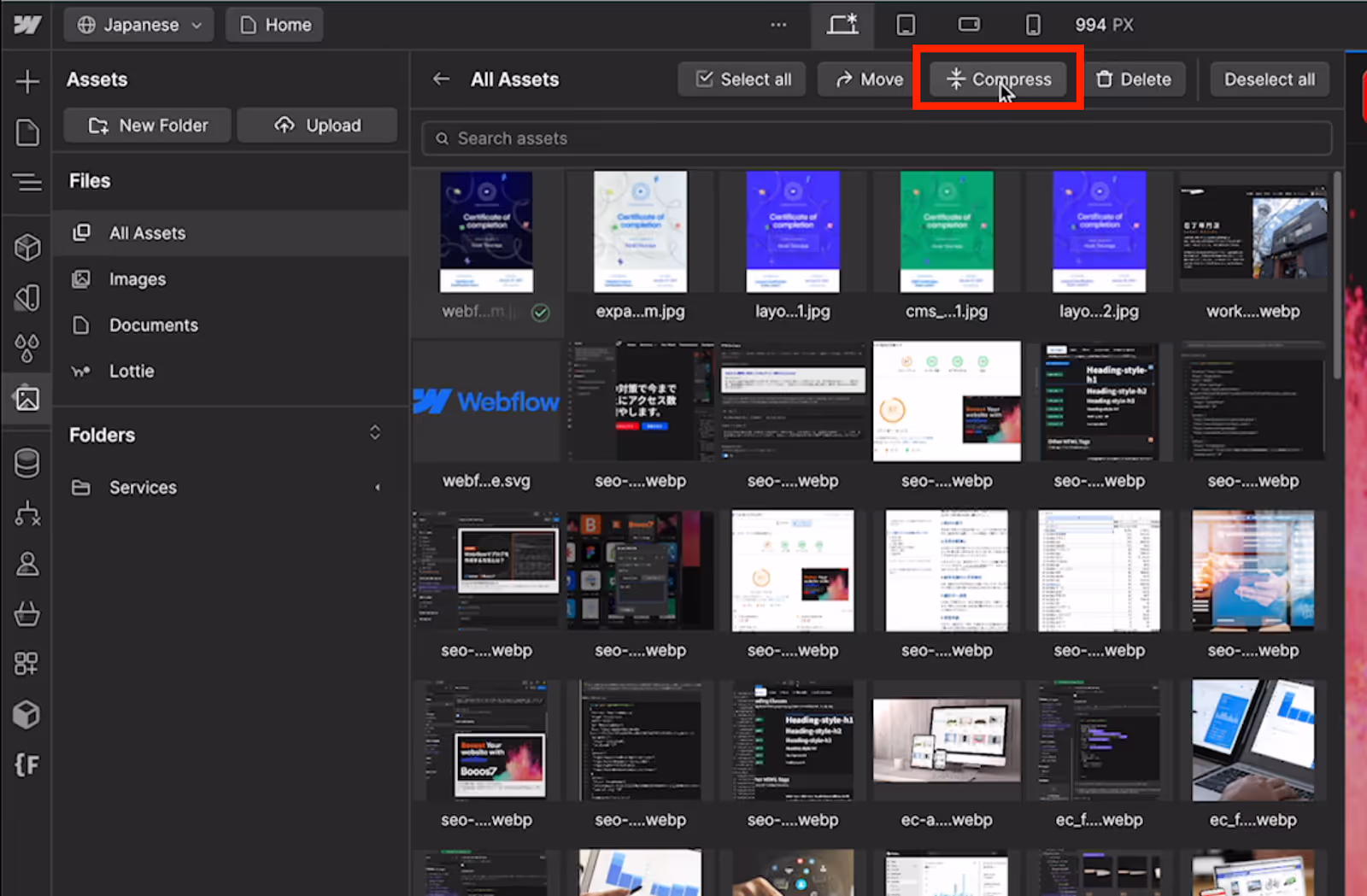
Task: Open the three-dots more options menu
Action: click(x=778, y=25)
